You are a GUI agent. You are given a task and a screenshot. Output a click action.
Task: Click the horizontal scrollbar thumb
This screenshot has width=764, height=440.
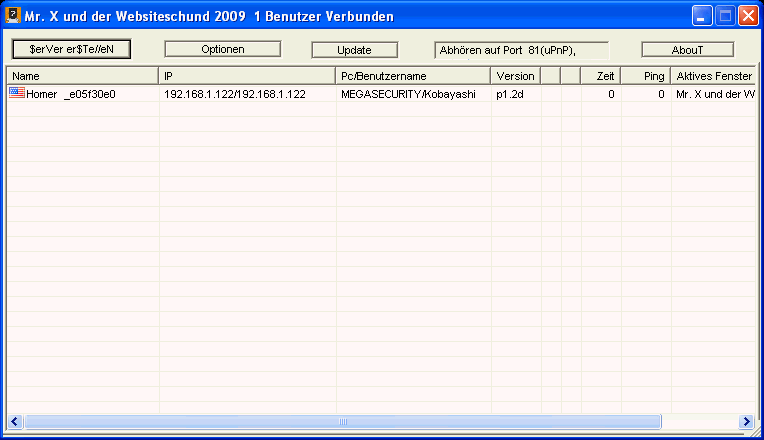tap(342, 421)
